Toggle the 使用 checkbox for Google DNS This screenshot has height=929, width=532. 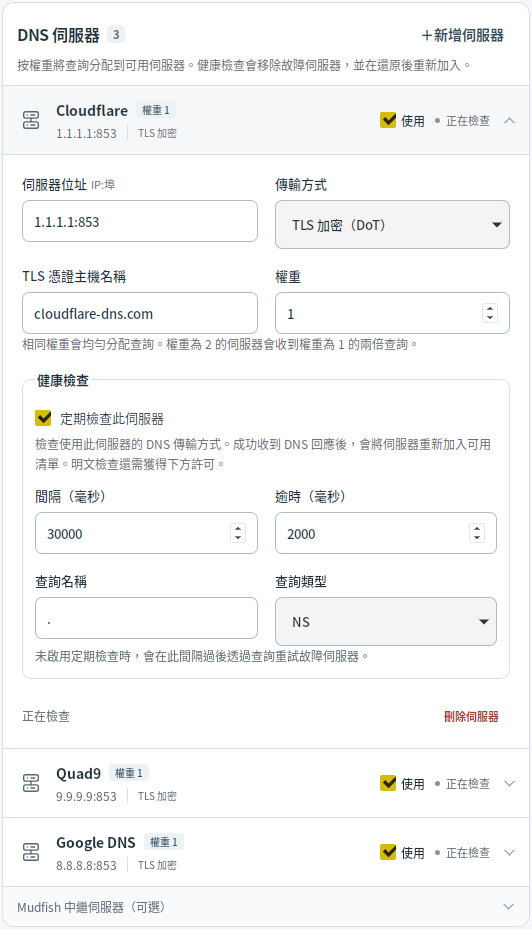(x=388, y=852)
